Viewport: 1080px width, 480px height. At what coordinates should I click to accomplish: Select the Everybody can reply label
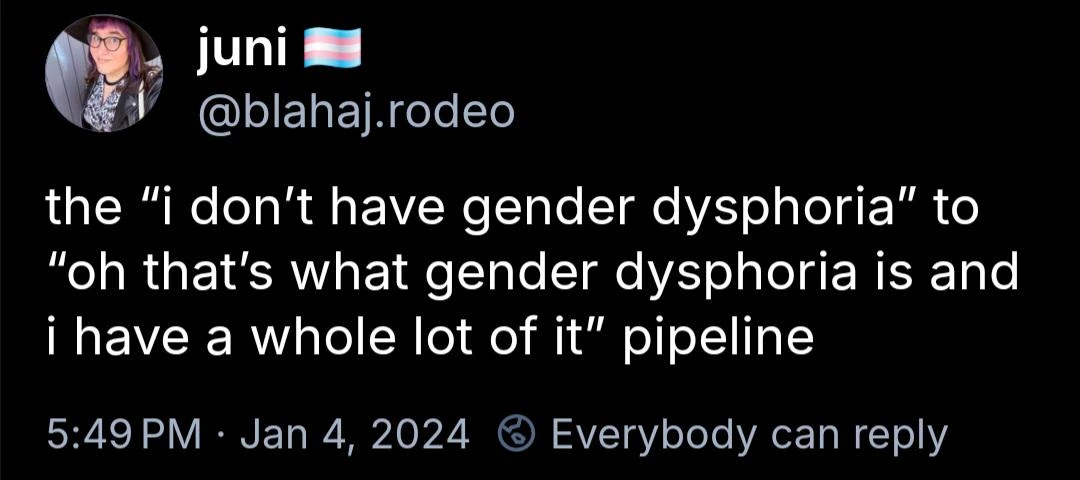[747, 435]
